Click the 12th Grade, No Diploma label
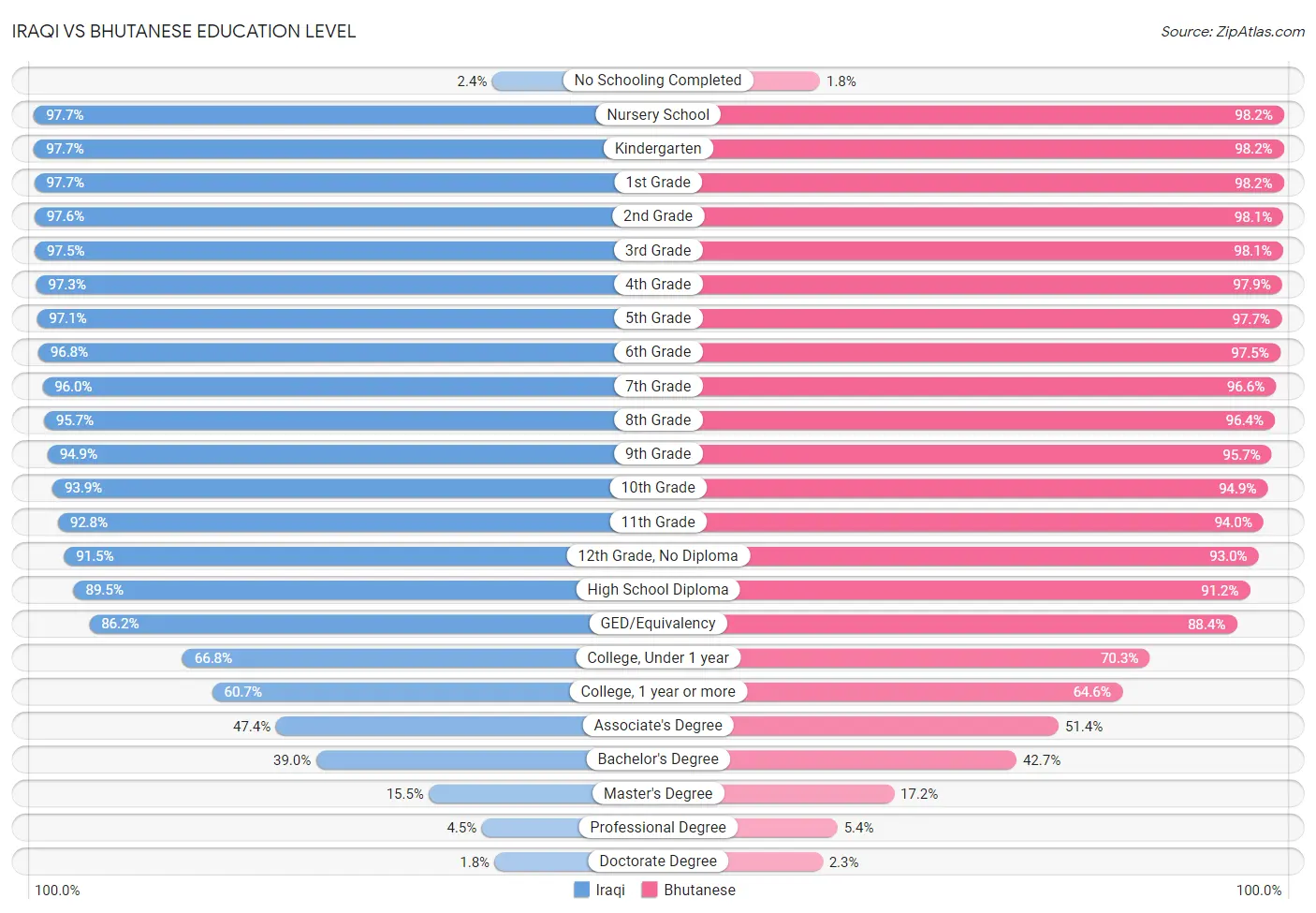1316x913 pixels. pos(658,555)
